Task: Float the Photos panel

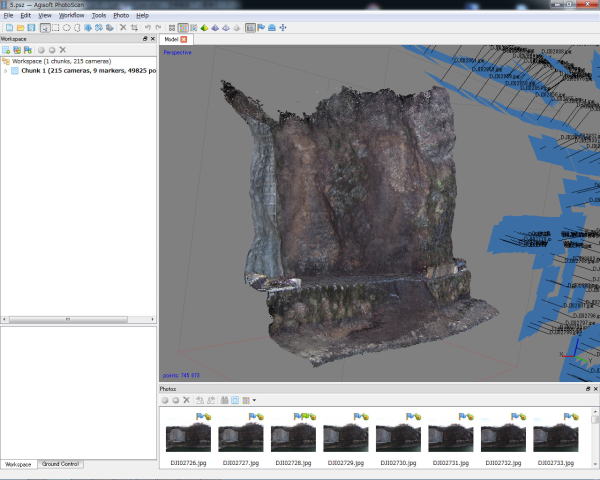Action: [588, 389]
